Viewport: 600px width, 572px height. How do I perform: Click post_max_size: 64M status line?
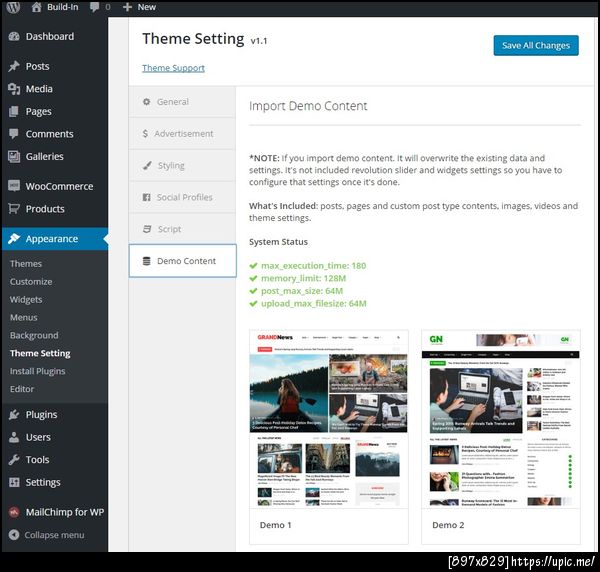point(296,291)
